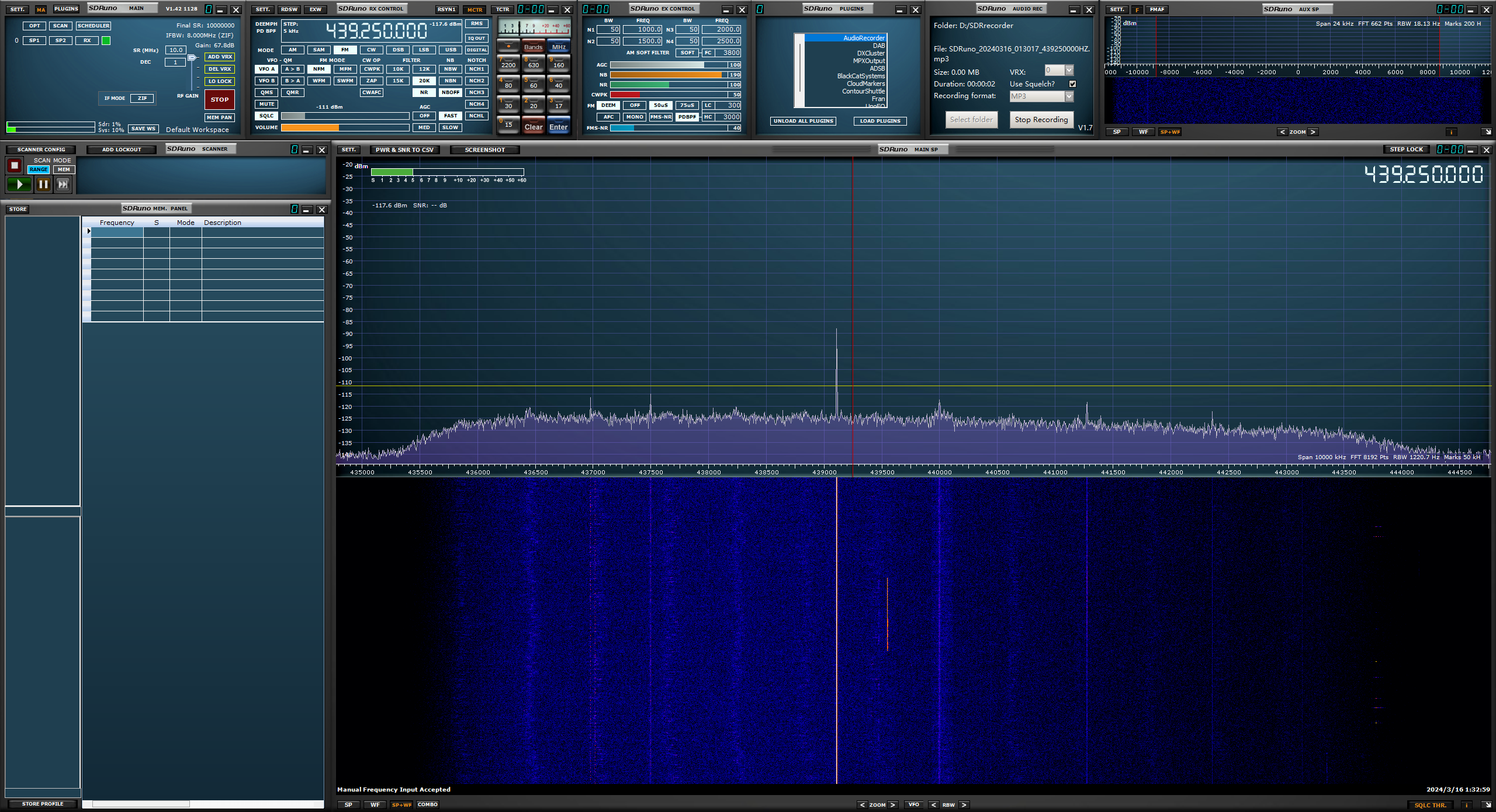The image size is (1496, 812).
Task: Click the red scanner stop icon
Action: (15, 166)
